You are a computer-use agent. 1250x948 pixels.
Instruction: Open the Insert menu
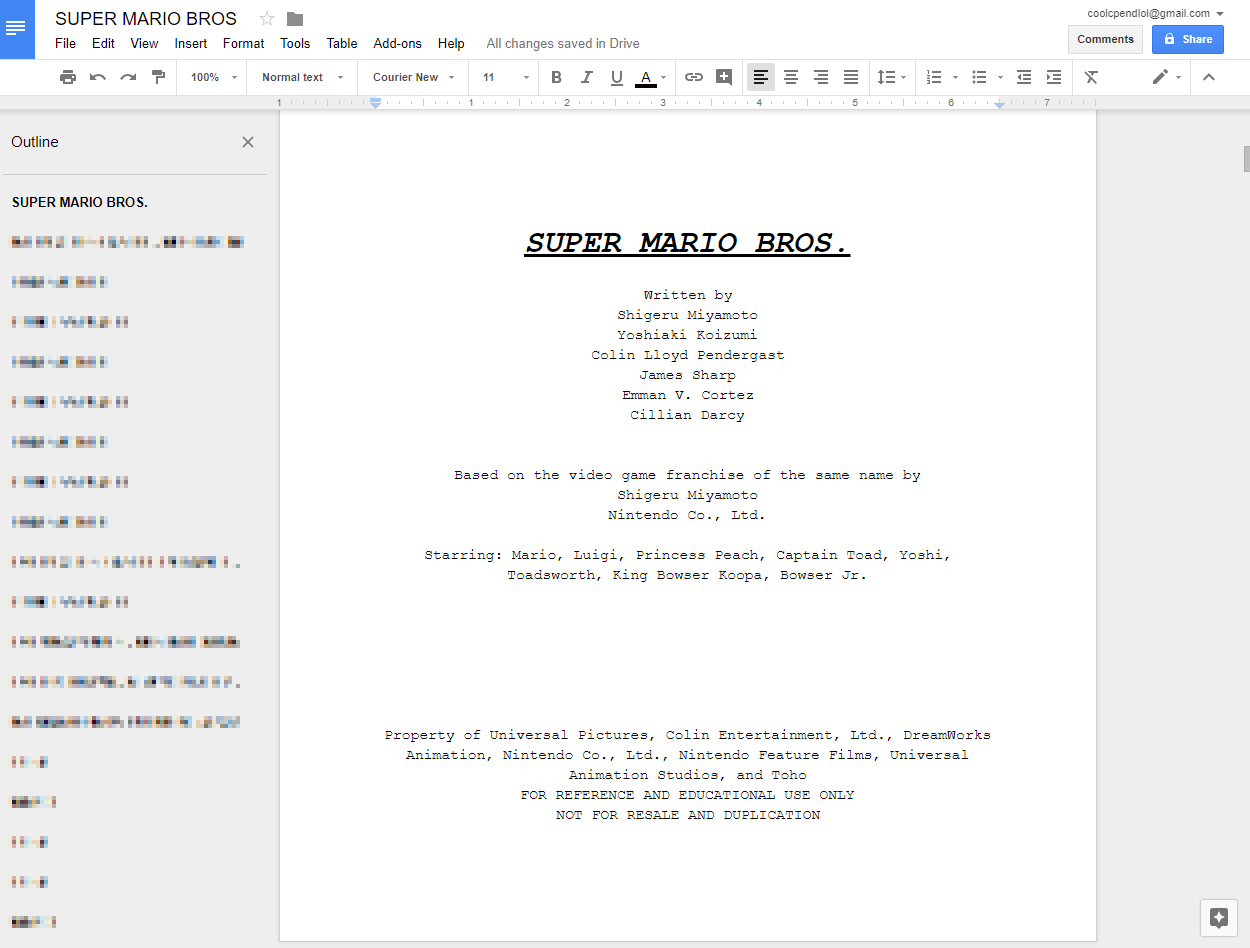click(191, 43)
